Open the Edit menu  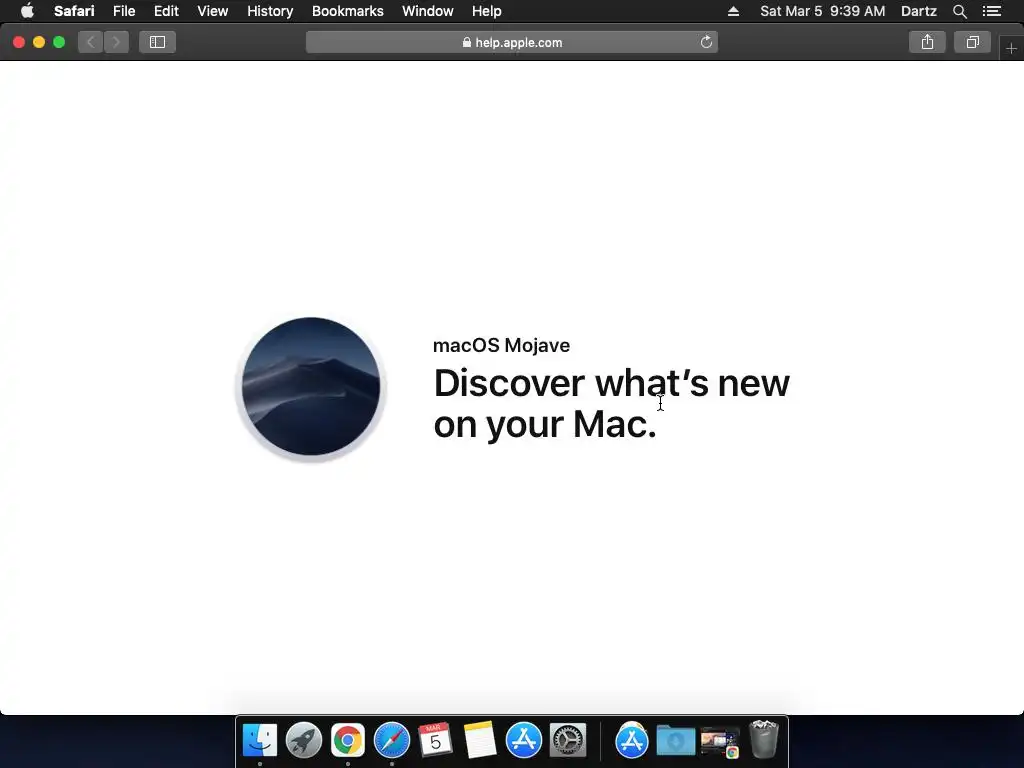point(166,11)
